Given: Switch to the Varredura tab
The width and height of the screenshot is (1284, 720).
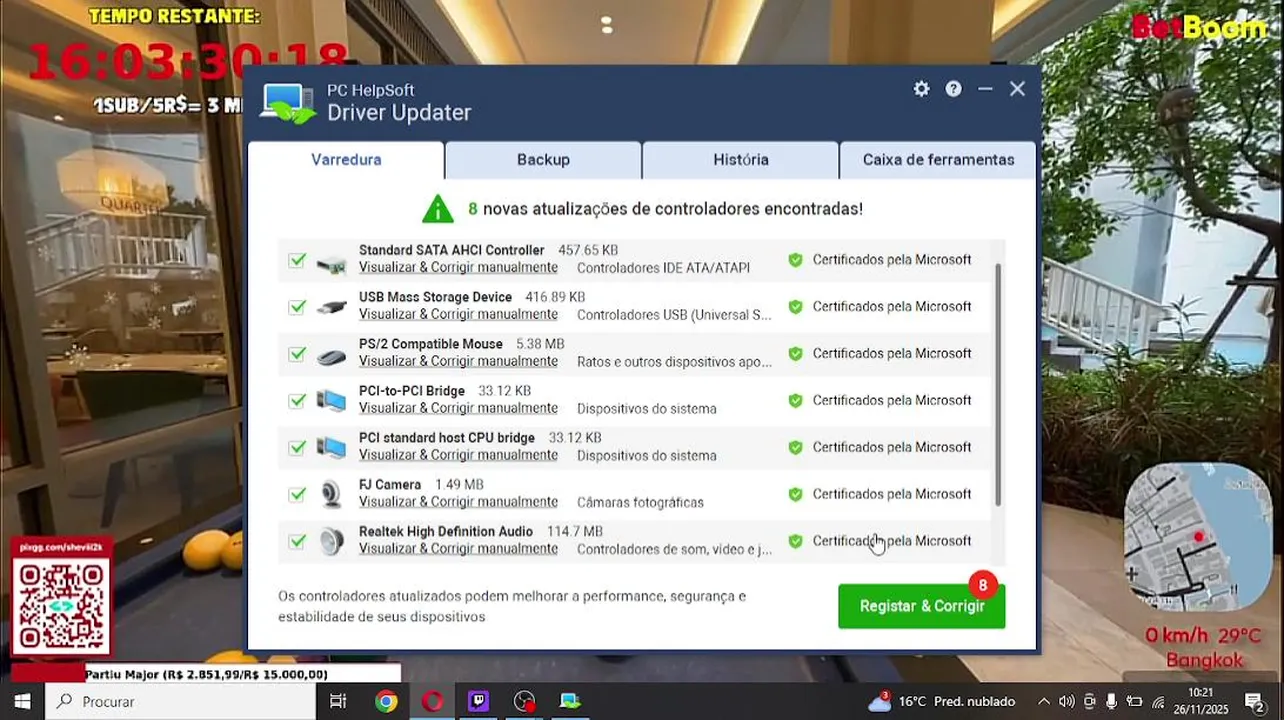Looking at the screenshot, I should pyautogui.click(x=346, y=160).
